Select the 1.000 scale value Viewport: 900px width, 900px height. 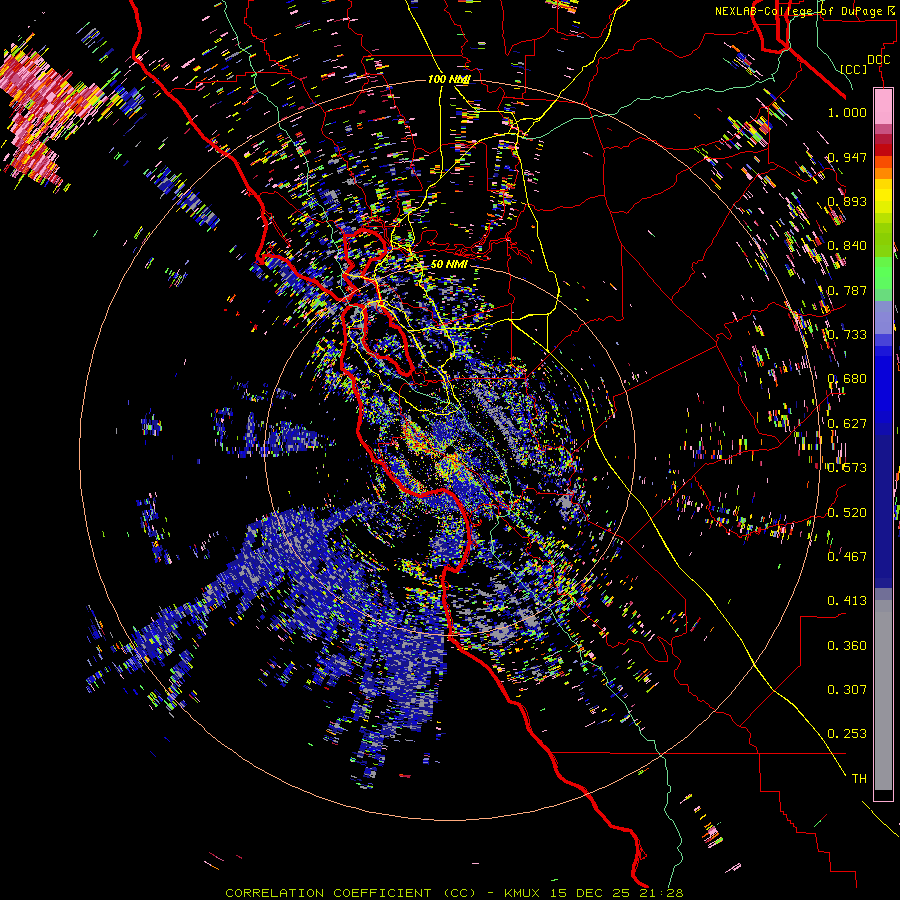click(x=847, y=112)
